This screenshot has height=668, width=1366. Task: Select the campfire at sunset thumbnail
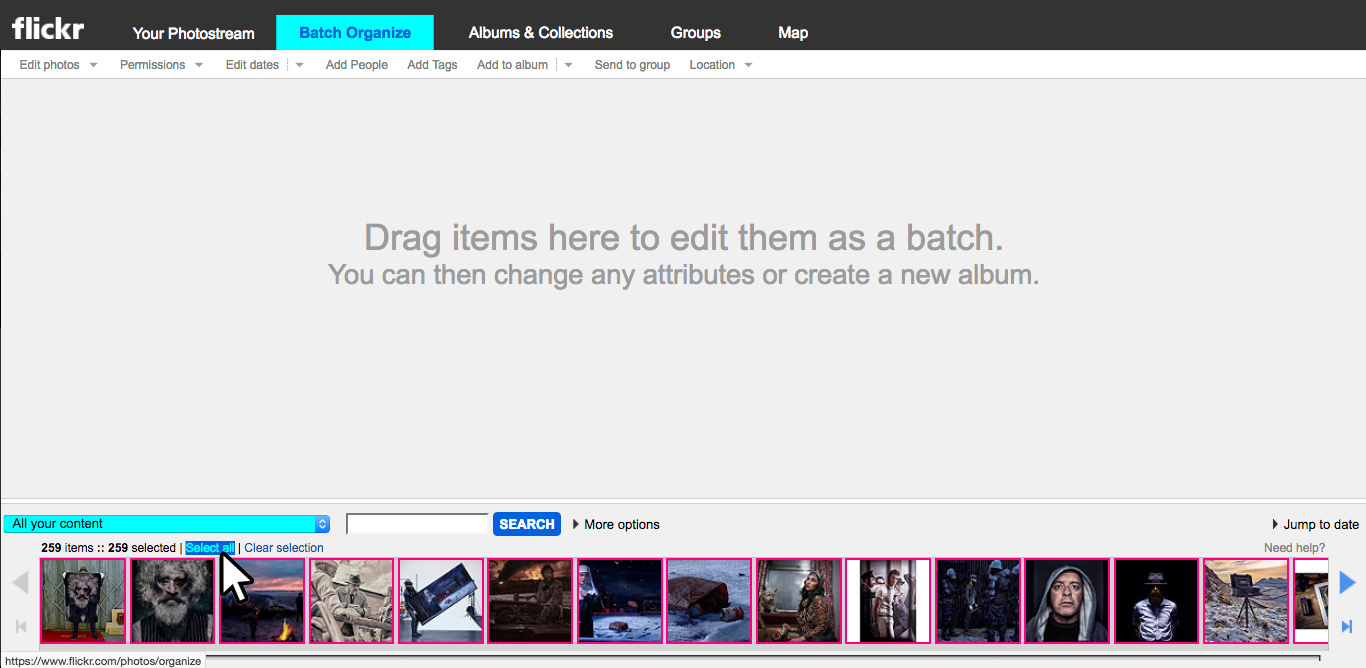click(x=262, y=600)
